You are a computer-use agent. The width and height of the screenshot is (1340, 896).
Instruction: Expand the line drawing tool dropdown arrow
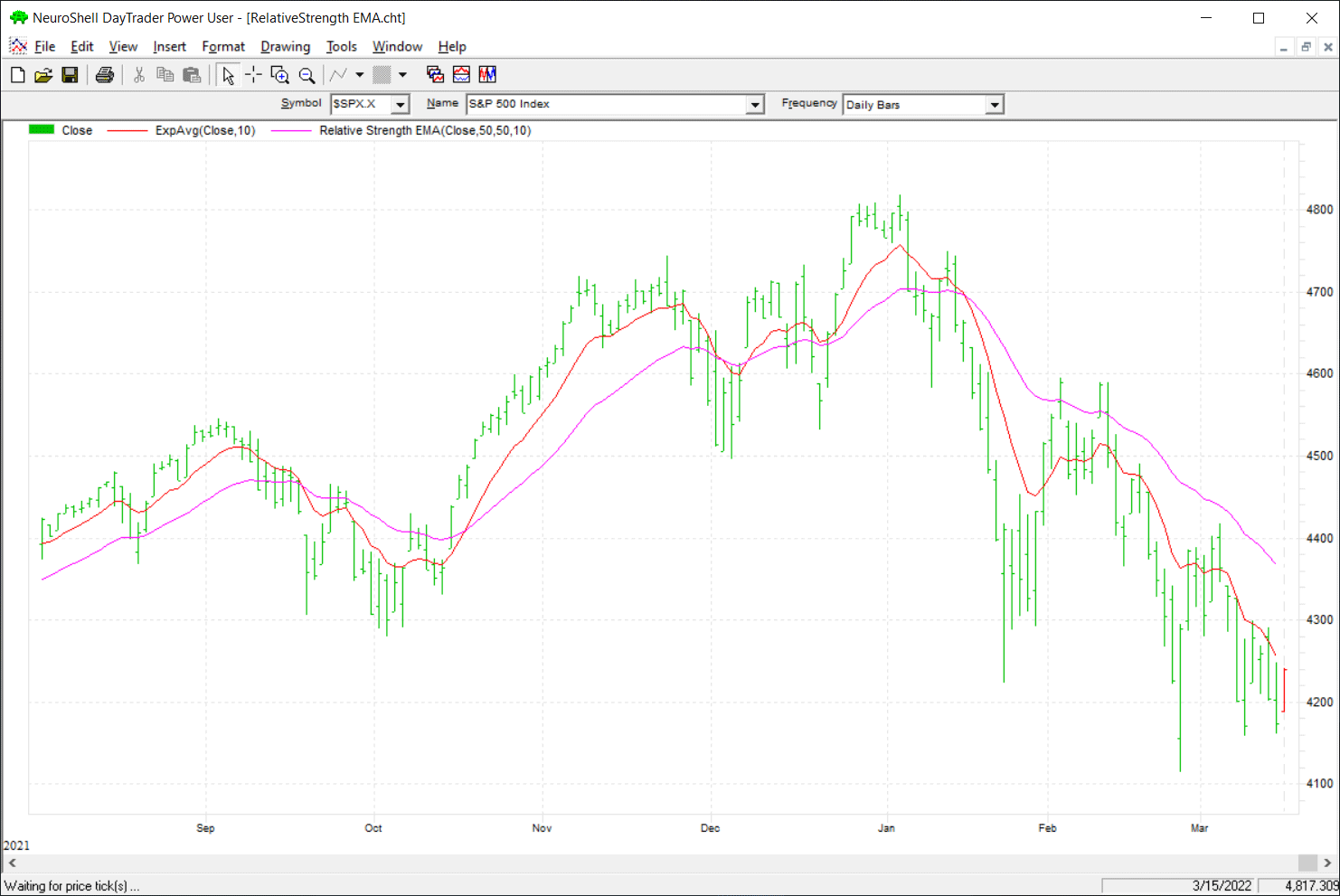pos(359,75)
